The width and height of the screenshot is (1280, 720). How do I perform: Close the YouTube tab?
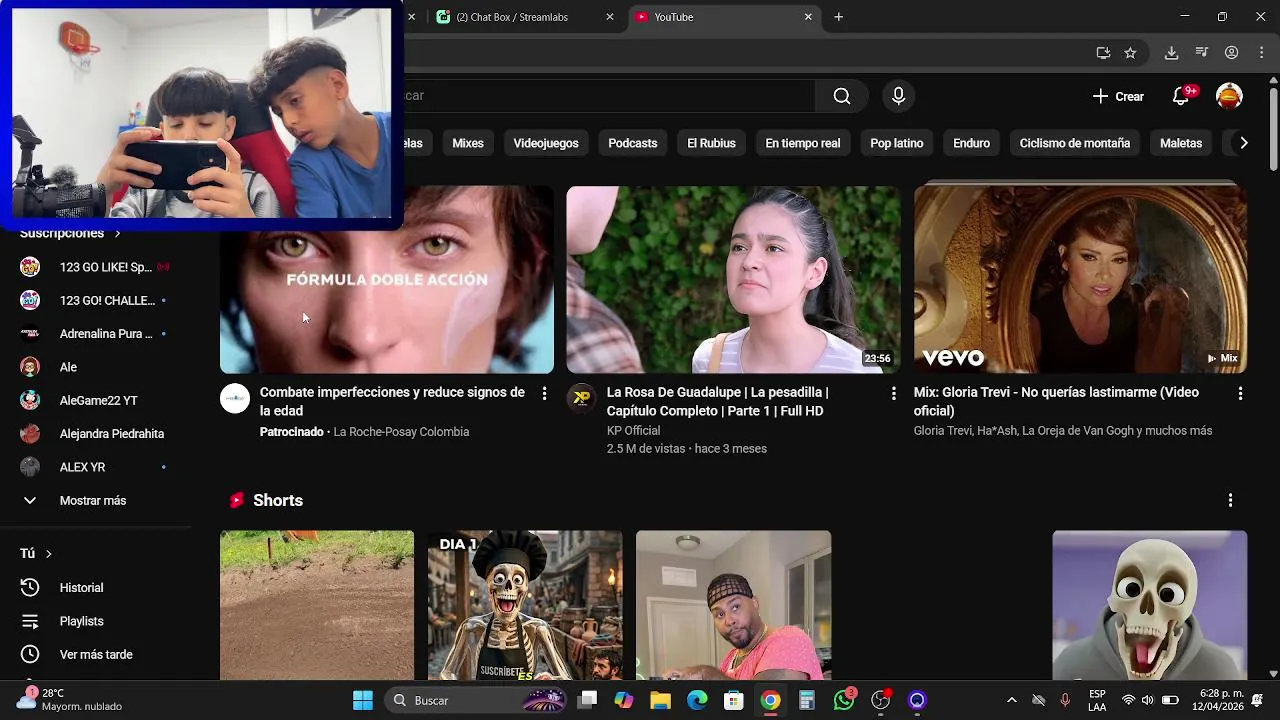pos(808,17)
